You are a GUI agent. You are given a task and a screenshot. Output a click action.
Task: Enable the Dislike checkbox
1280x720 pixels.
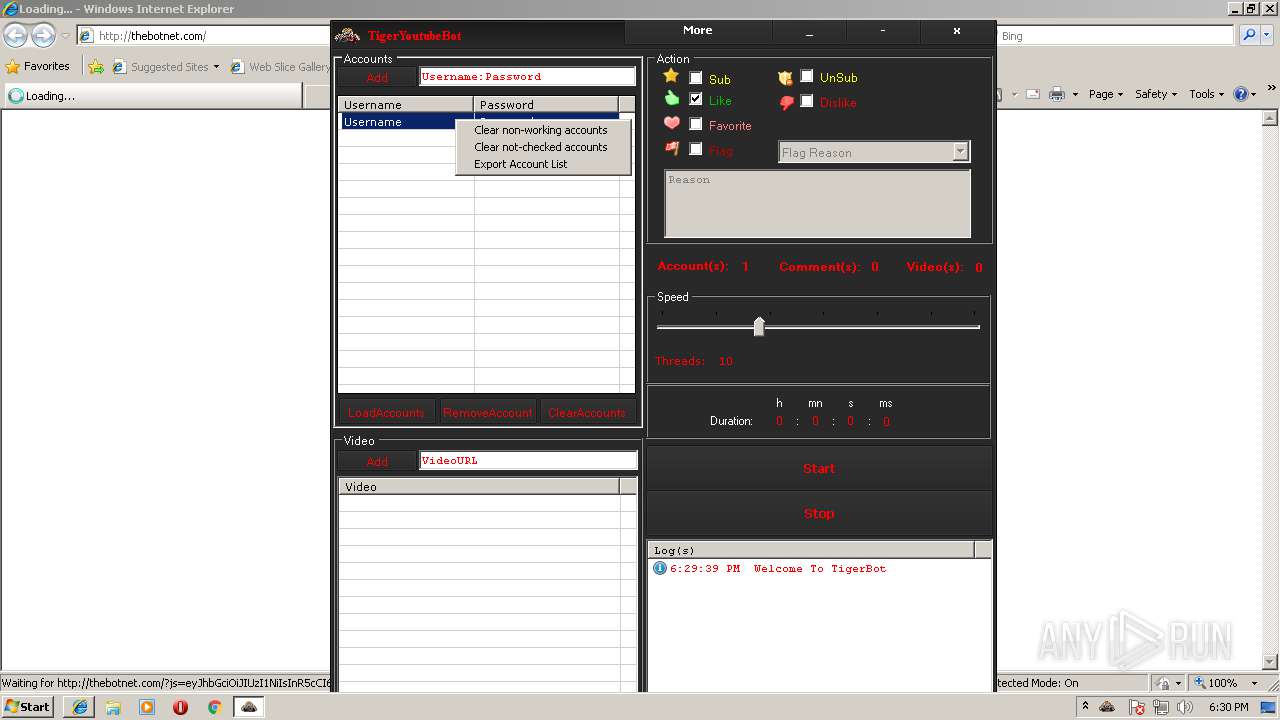click(x=807, y=101)
